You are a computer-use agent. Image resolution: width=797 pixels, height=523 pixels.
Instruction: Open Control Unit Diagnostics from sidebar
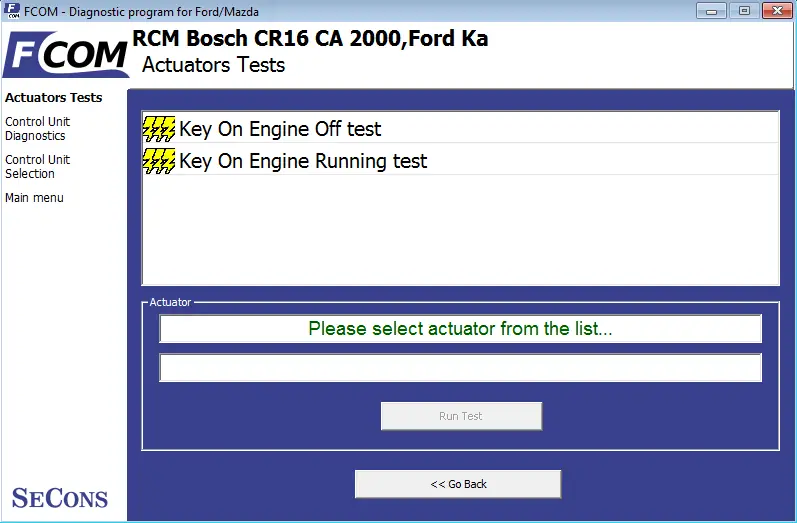point(38,129)
